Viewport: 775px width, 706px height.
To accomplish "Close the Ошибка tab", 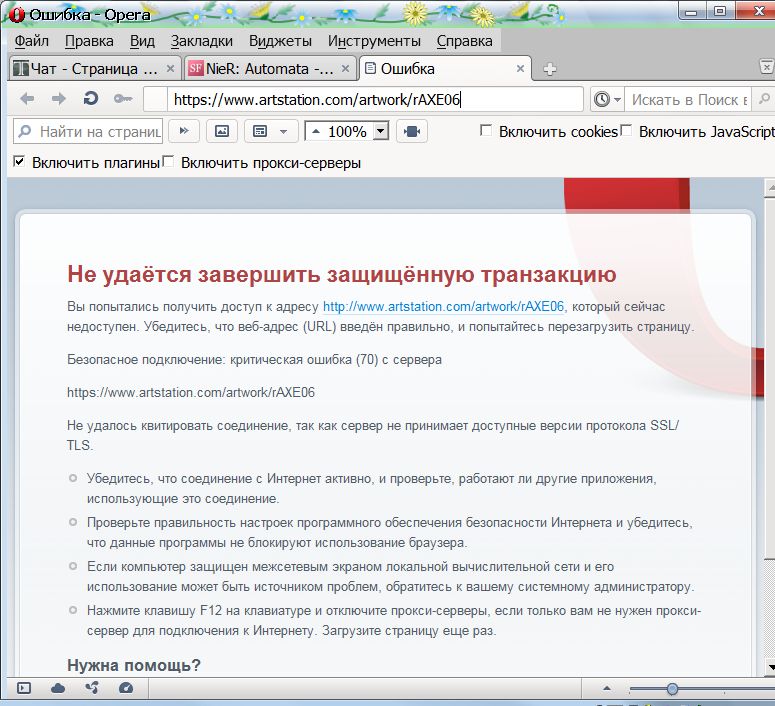I will (520, 68).
